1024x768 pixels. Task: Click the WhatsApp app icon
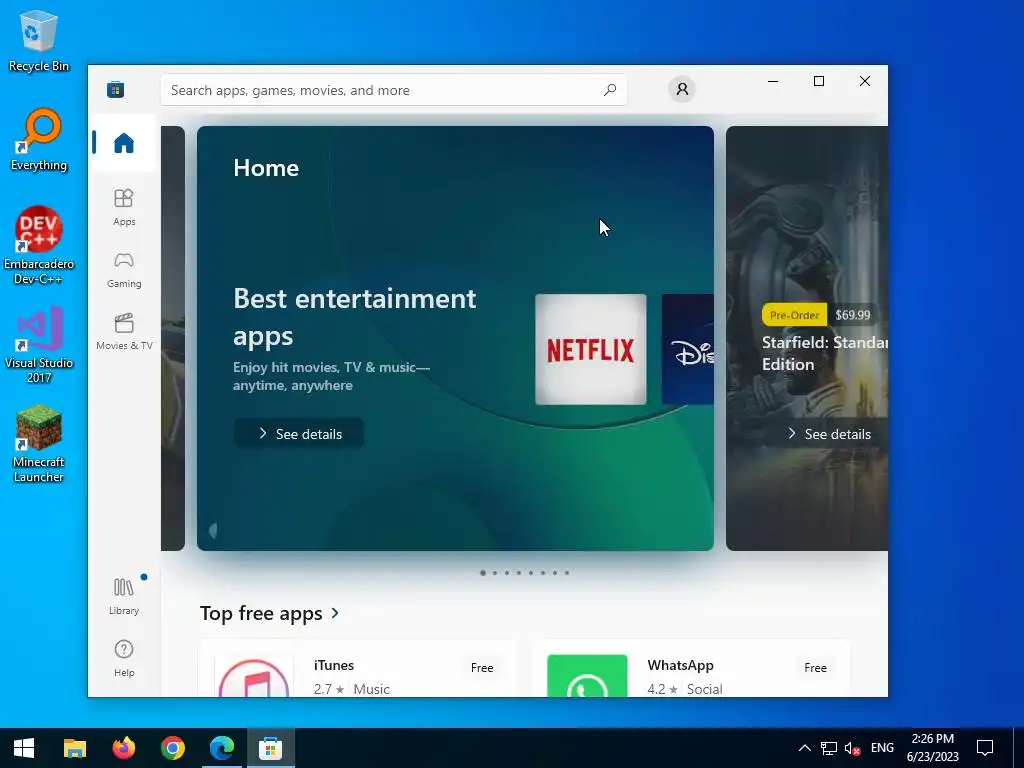pos(587,676)
